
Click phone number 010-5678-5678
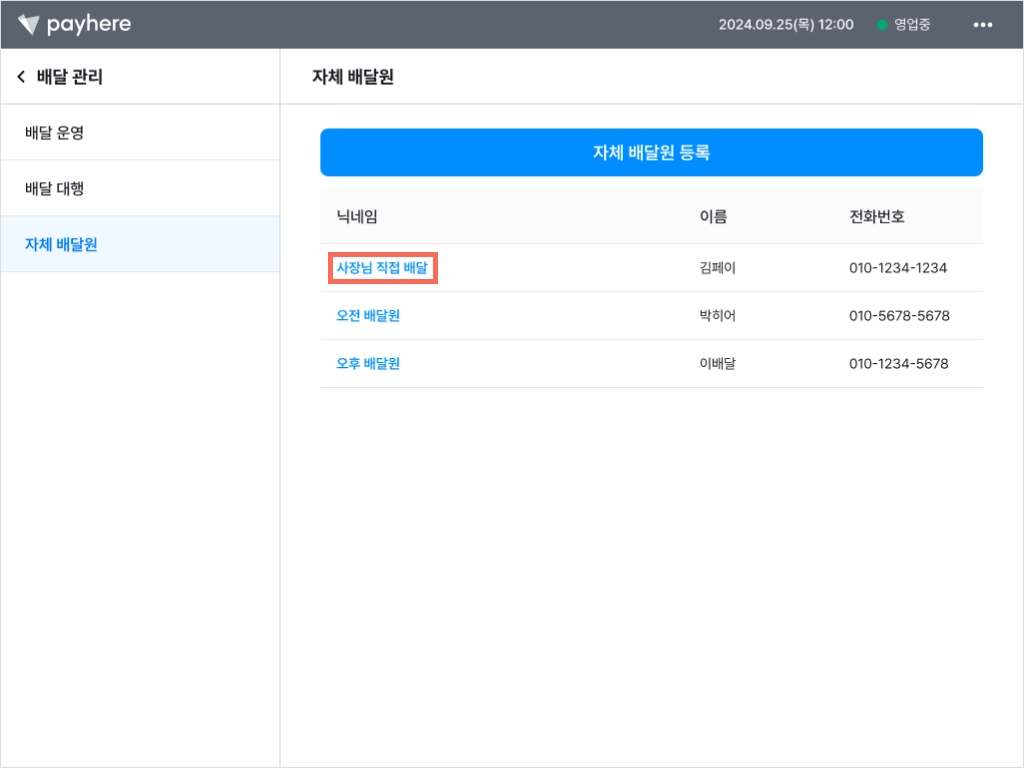click(x=899, y=315)
